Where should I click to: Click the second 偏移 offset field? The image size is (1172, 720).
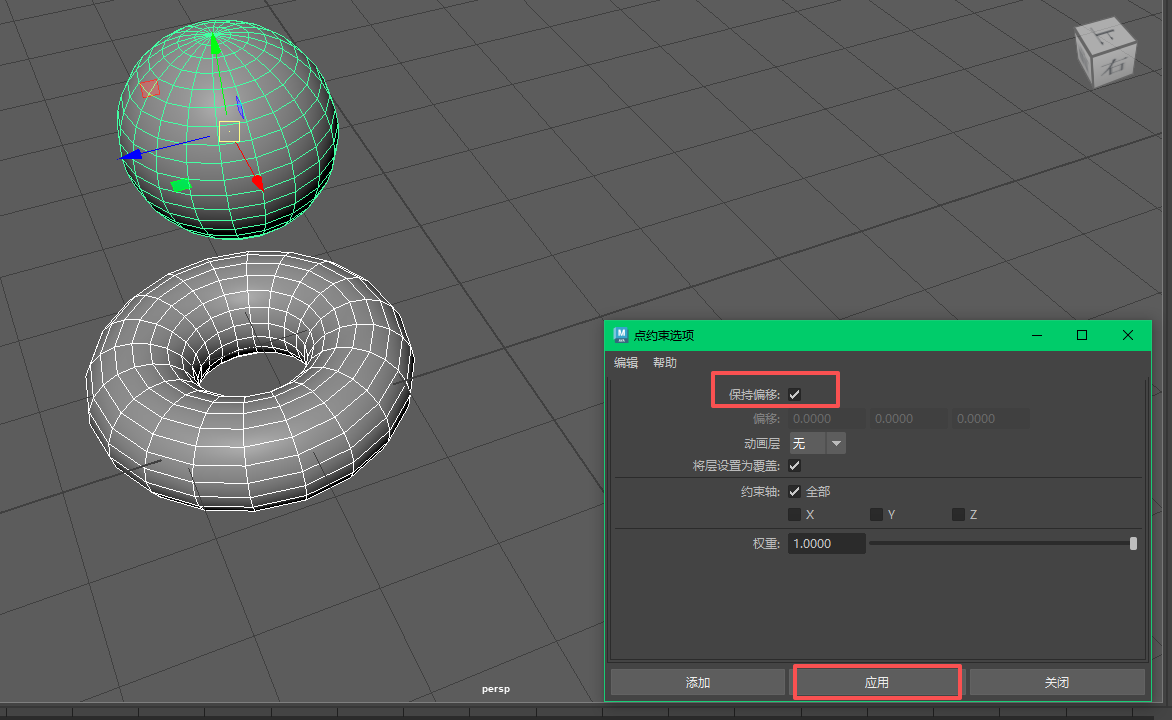click(908, 419)
